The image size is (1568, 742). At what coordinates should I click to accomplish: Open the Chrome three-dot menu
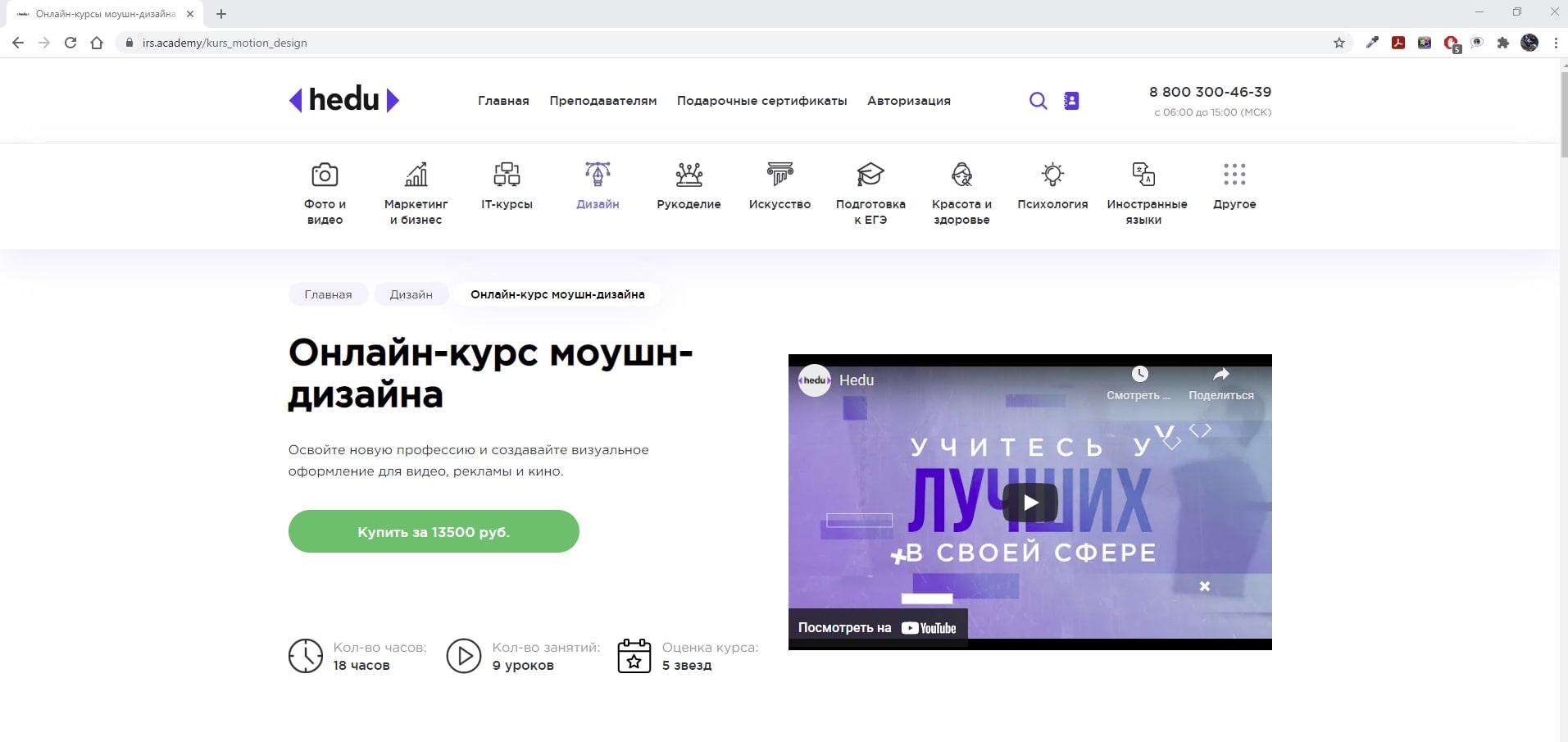(x=1556, y=43)
